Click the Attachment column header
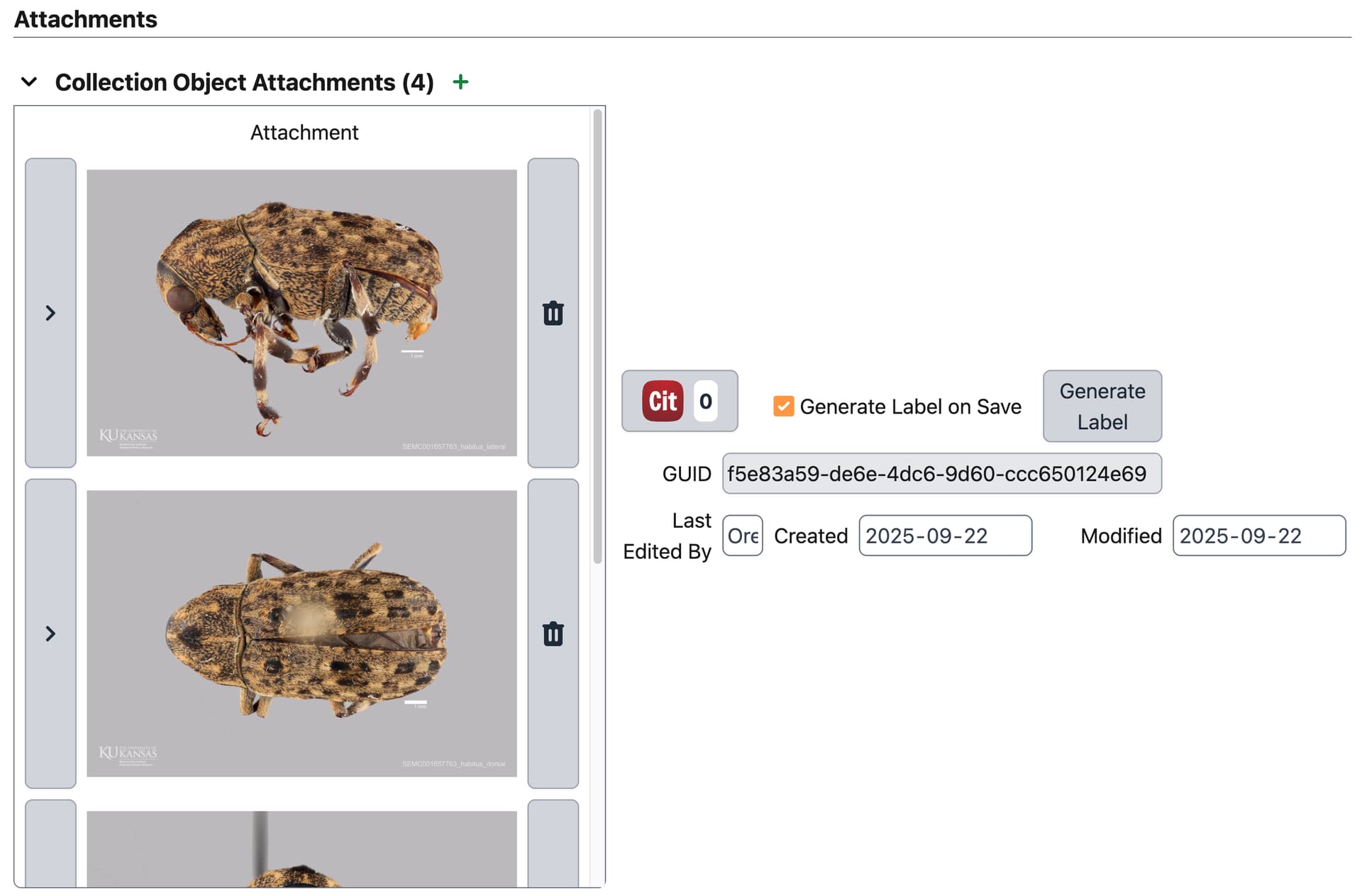The height and width of the screenshot is (896, 1362). pos(304,133)
